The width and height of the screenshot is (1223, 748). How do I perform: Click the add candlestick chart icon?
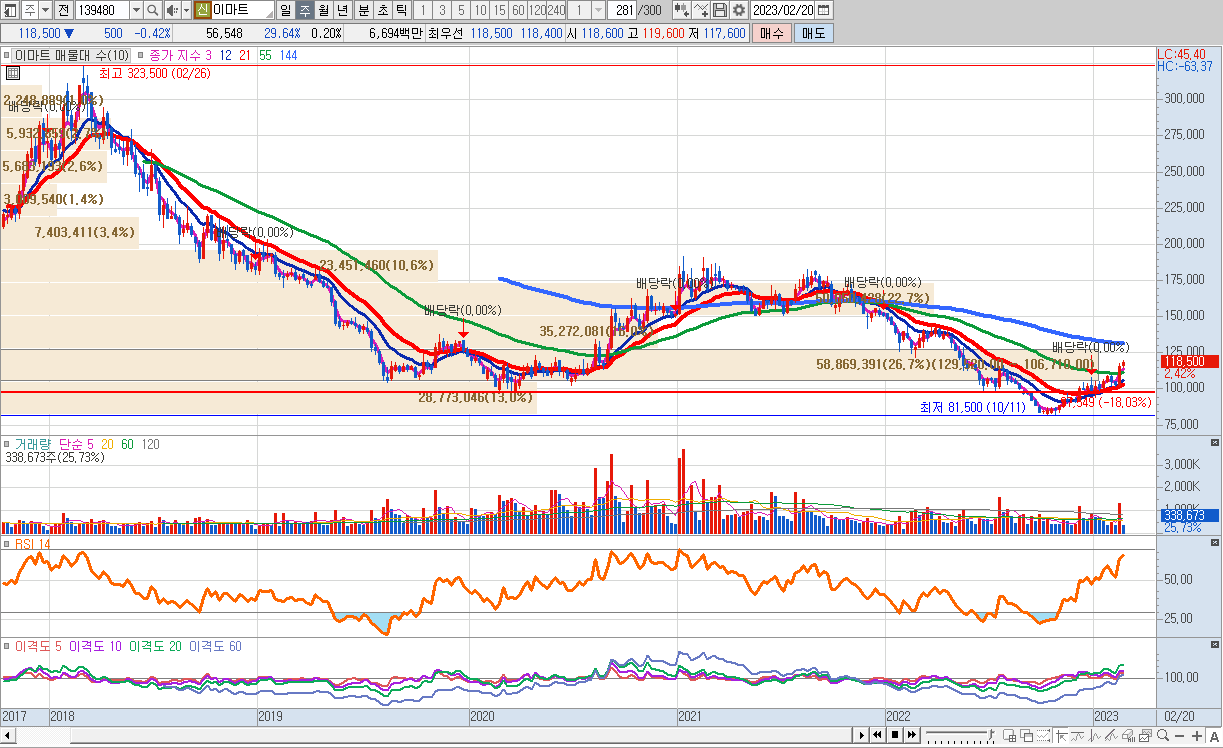point(682,10)
